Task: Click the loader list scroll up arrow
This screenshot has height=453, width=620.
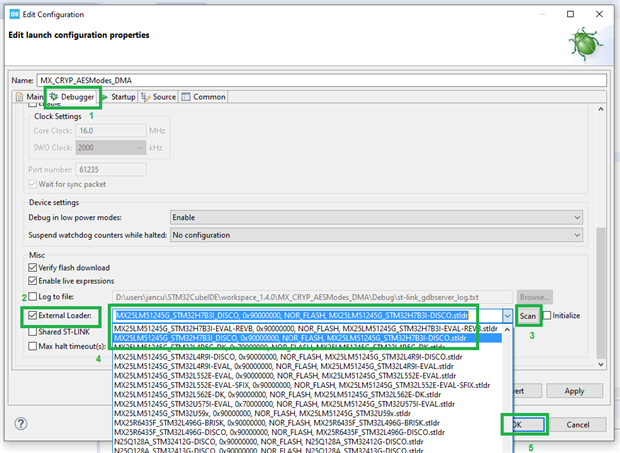Action: coord(507,329)
